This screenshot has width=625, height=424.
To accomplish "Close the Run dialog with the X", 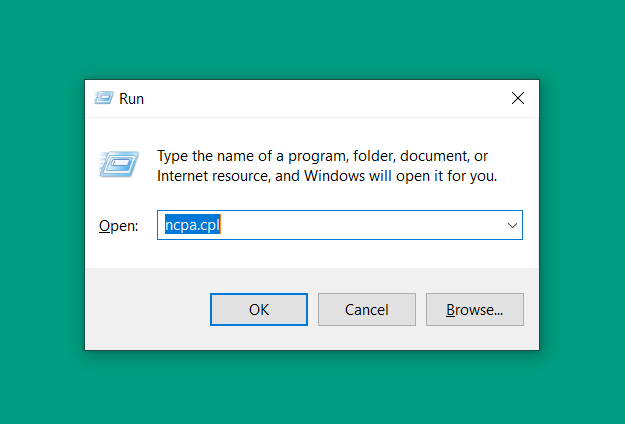I will point(518,98).
